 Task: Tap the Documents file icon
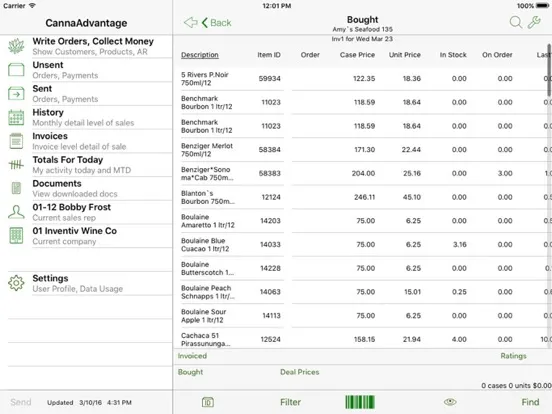pyautogui.click(x=16, y=188)
